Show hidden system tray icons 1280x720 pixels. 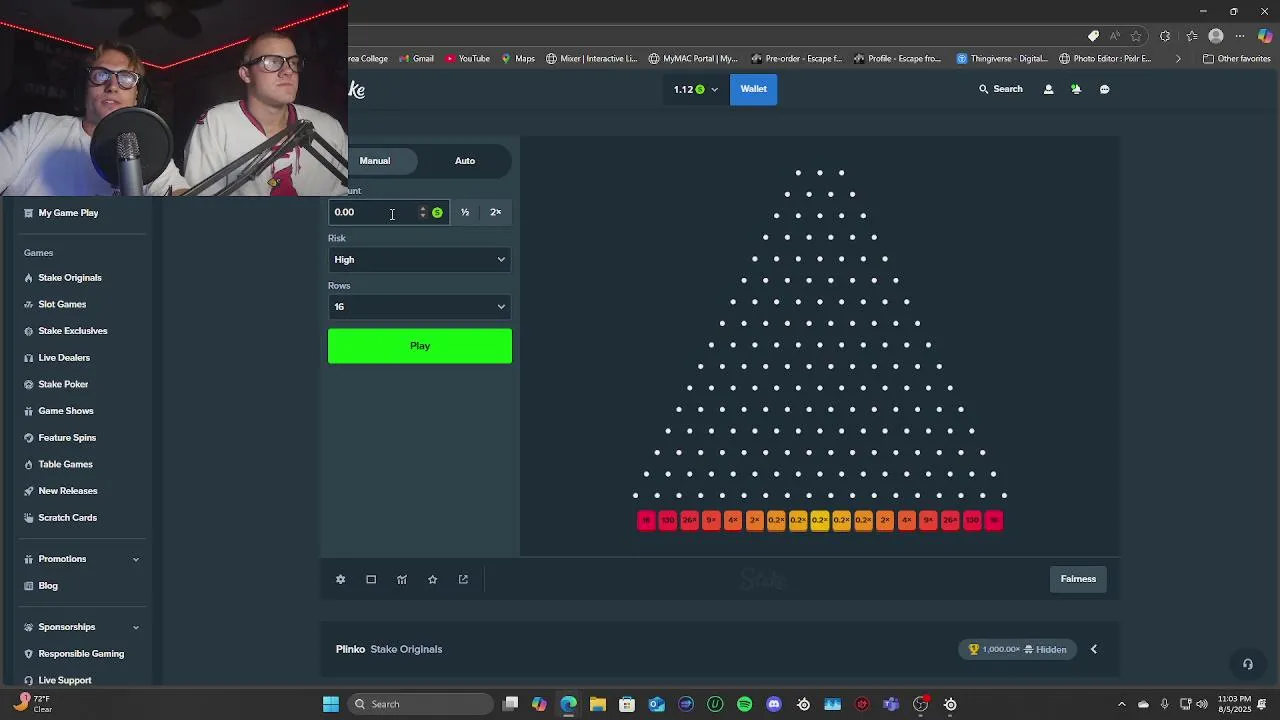(x=1121, y=704)
